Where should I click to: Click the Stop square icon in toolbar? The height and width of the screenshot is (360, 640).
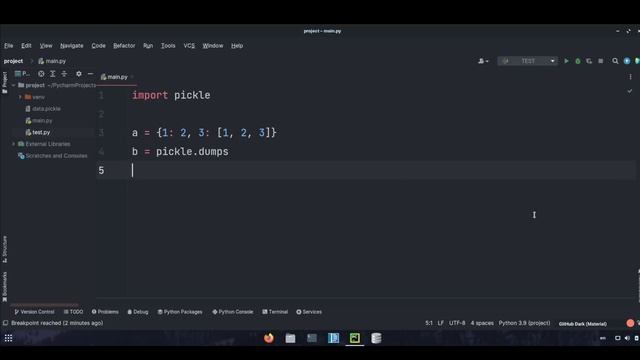click(x=600, y=61)
